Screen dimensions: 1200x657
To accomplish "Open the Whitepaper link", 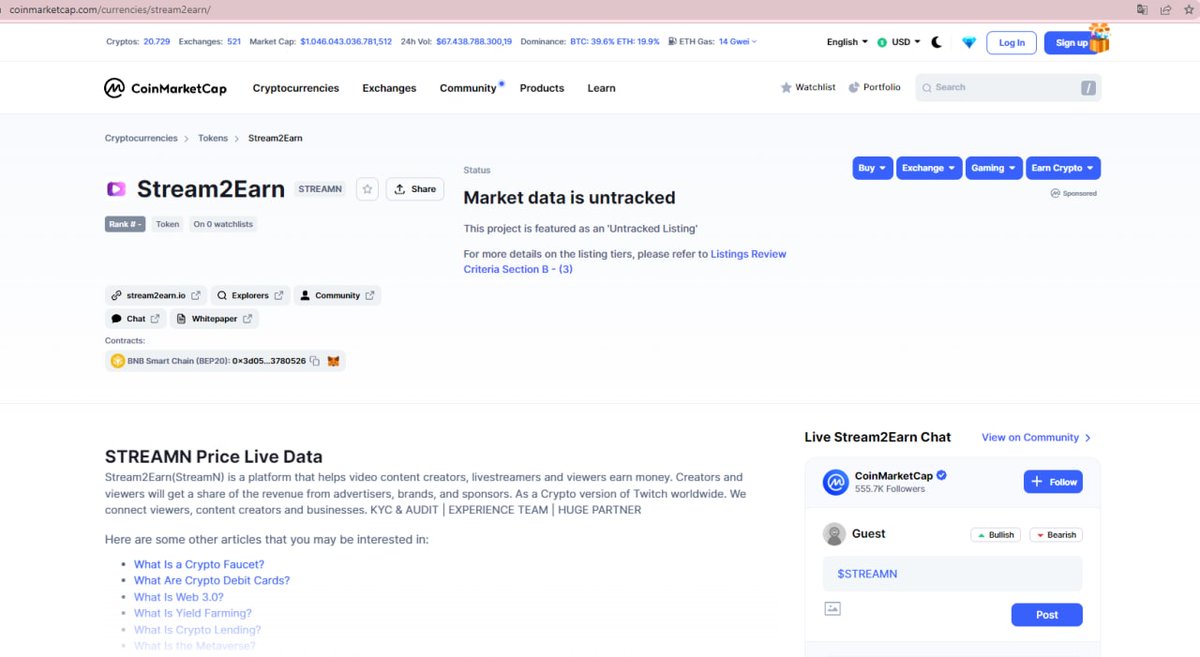I will (x=214, y=319).
